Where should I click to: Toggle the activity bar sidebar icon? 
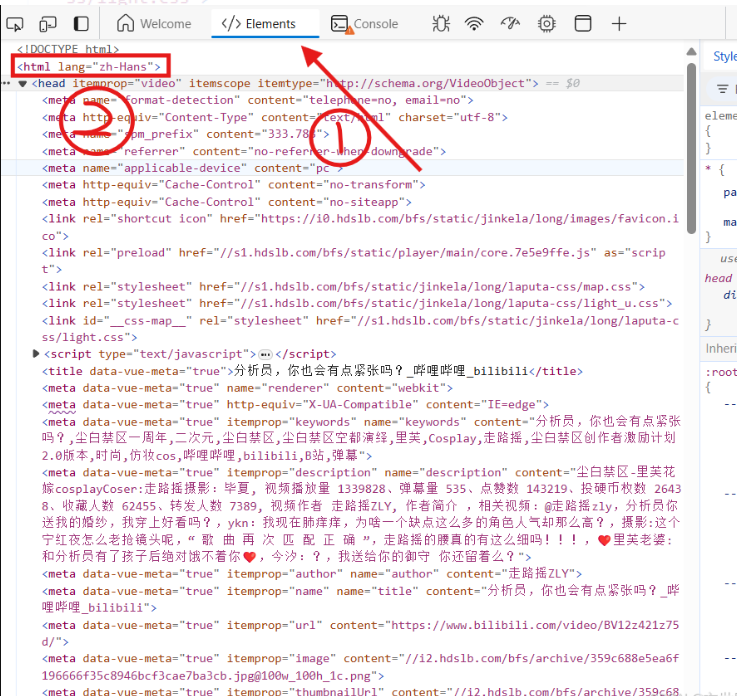pos(81,23)
